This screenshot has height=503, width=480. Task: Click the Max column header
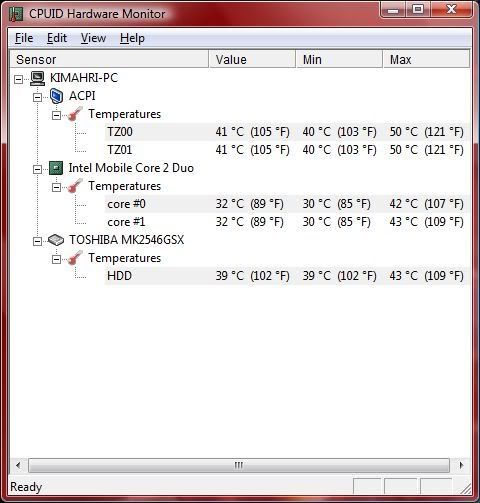pyautogui.click(x=426, y=59)
